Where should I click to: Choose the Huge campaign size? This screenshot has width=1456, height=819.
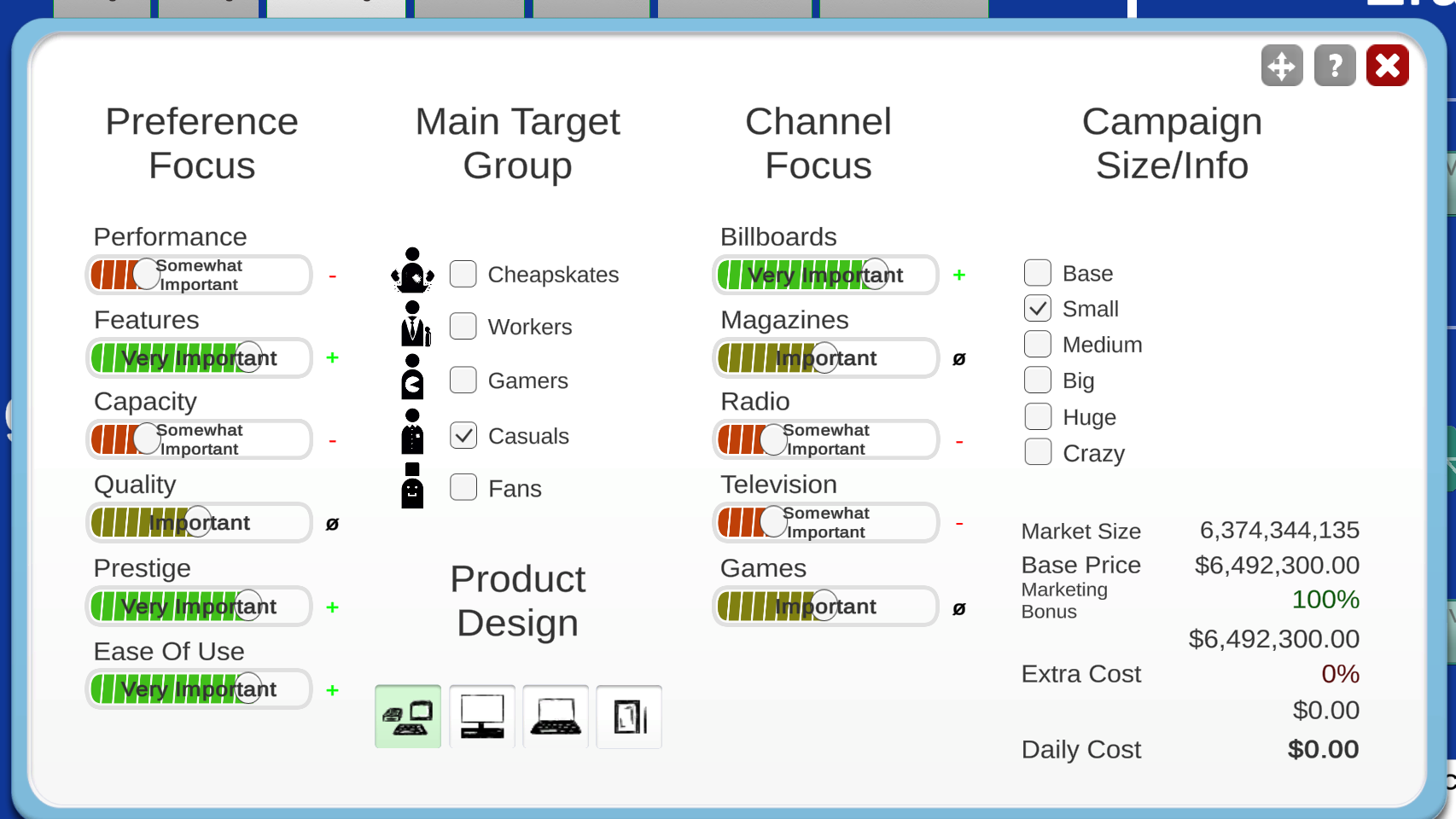(1038, 416)
